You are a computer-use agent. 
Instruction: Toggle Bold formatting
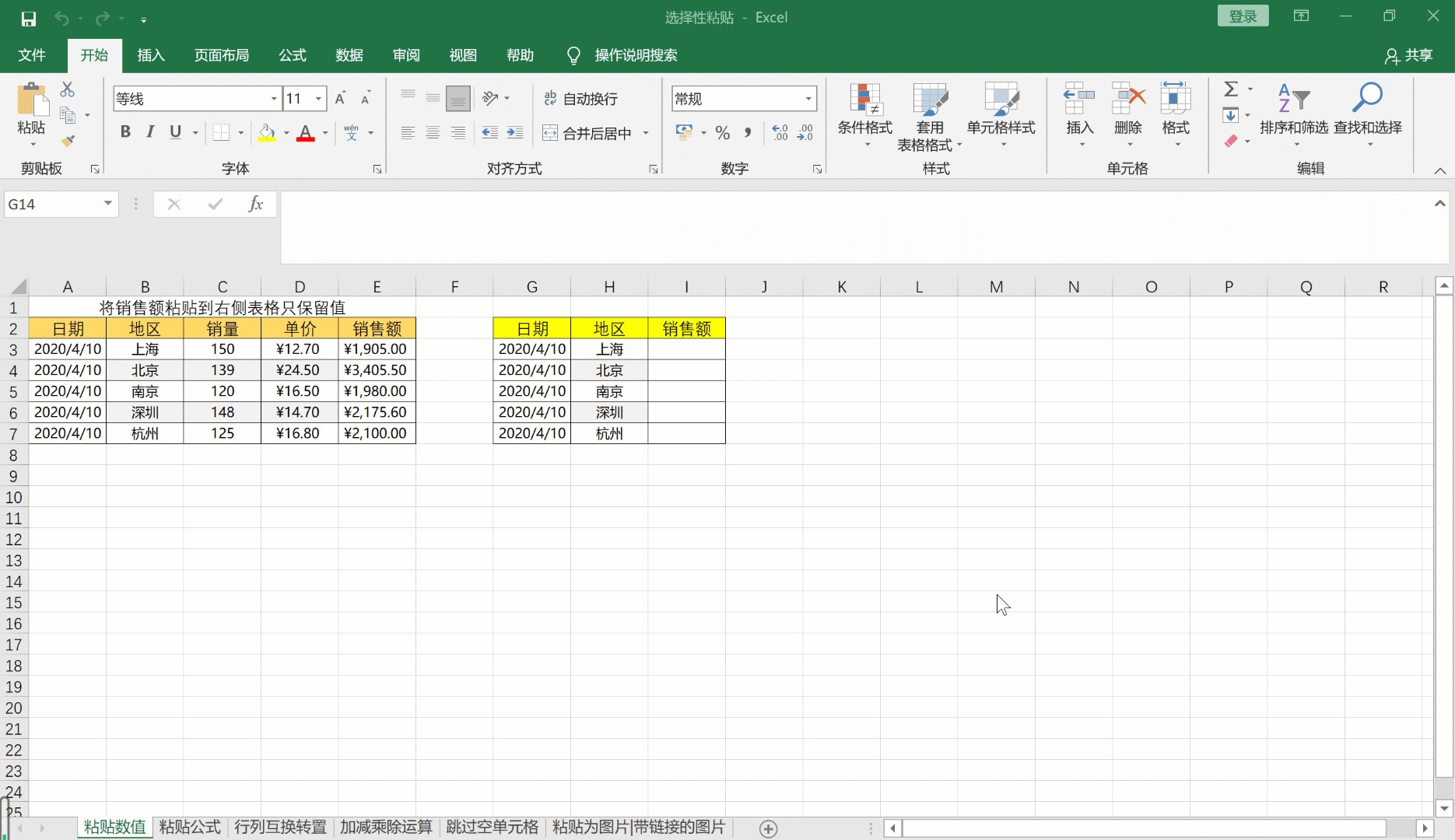coord(125,132)
